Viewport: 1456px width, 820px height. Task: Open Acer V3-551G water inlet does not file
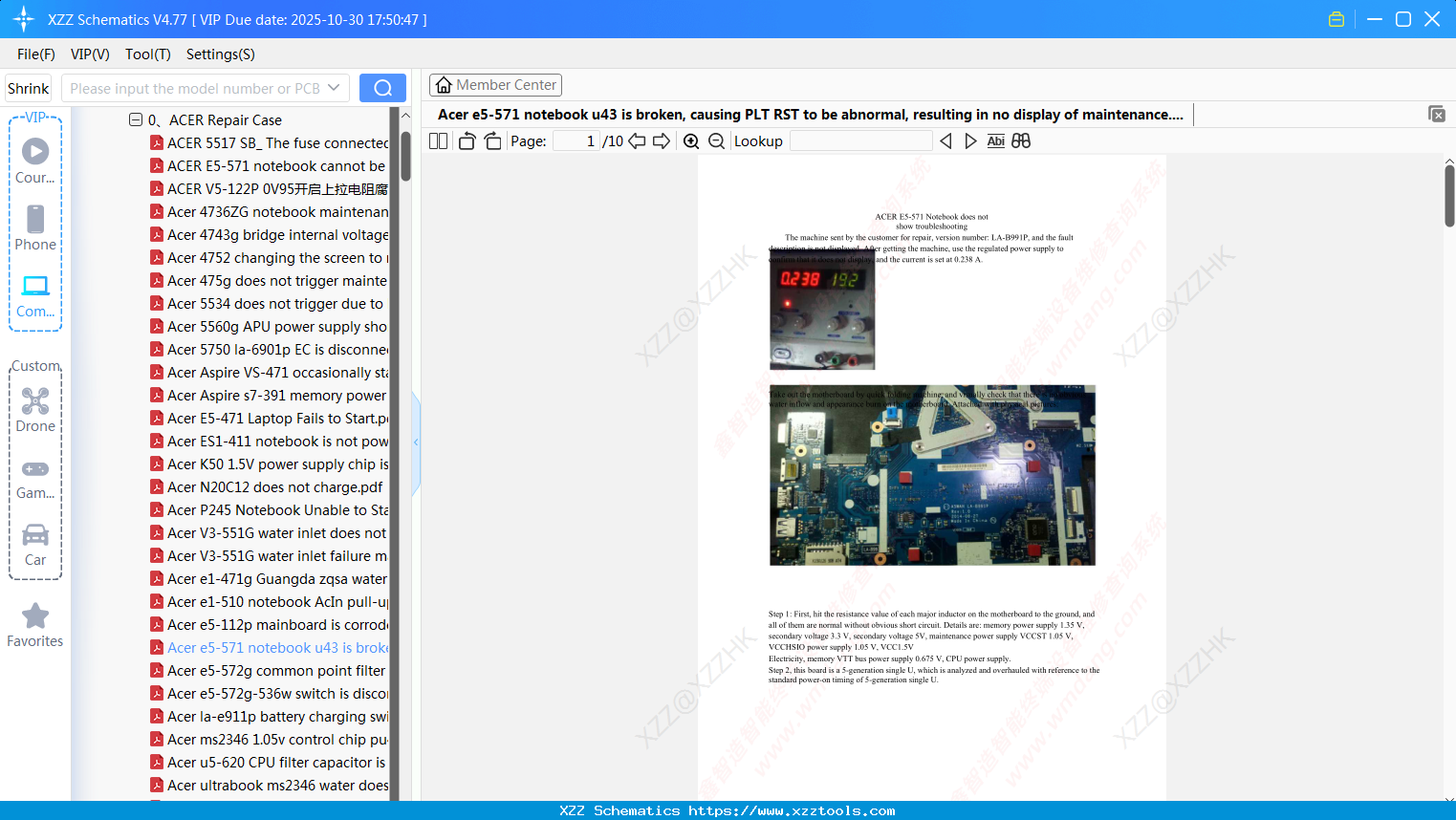pos(269,532)
